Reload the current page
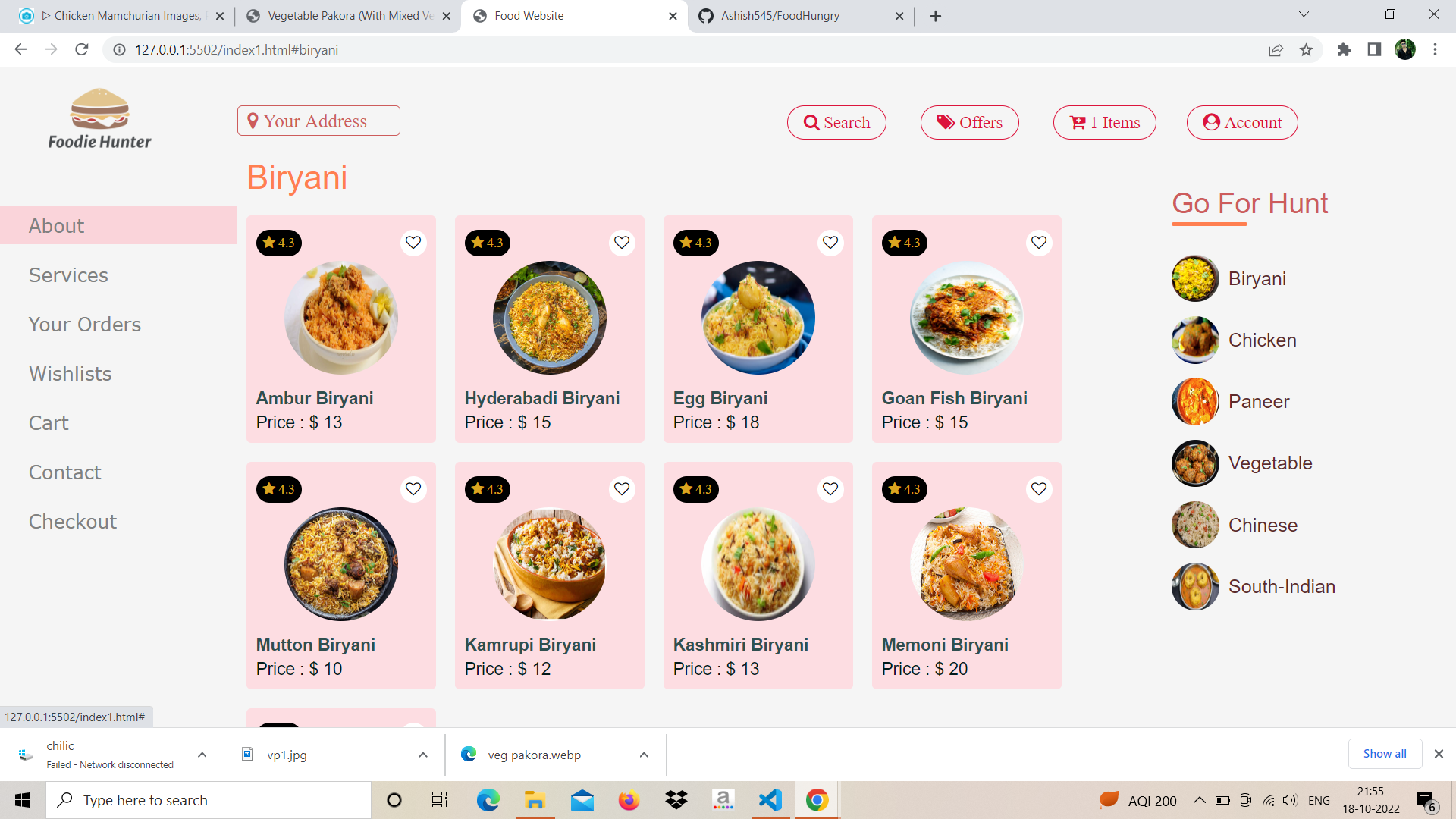The height and width of the screenshot is (819, 1456). pos(82,49)
